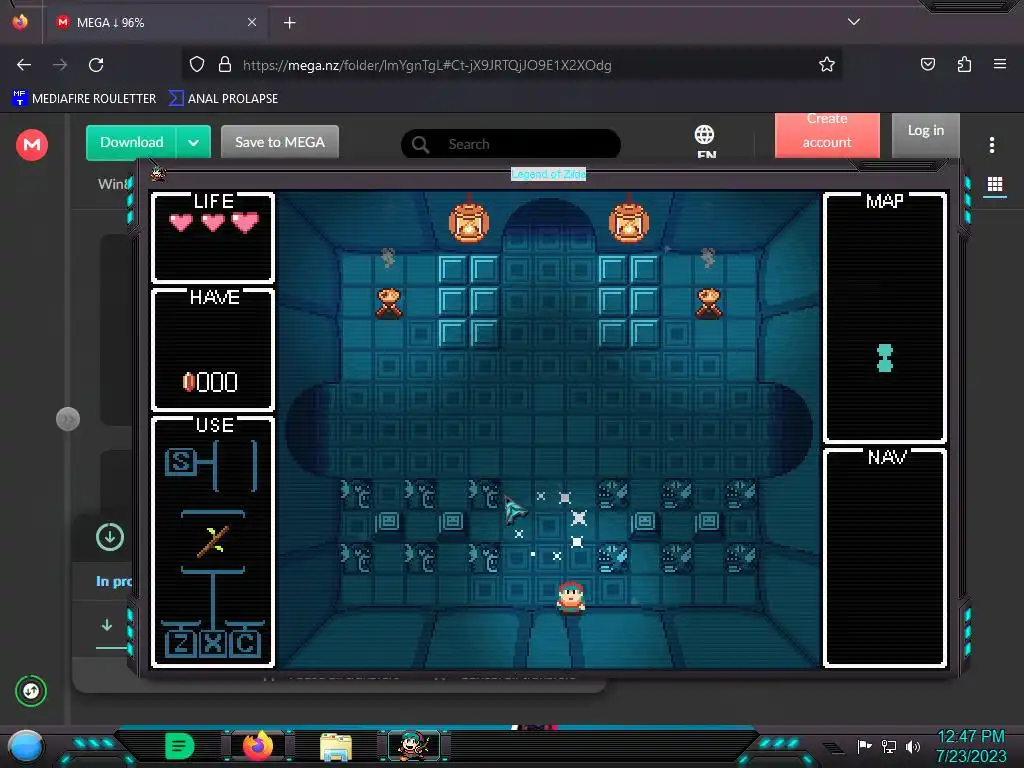Open the three-dot more options menu
1024x768 pixels.
[991, 145]
